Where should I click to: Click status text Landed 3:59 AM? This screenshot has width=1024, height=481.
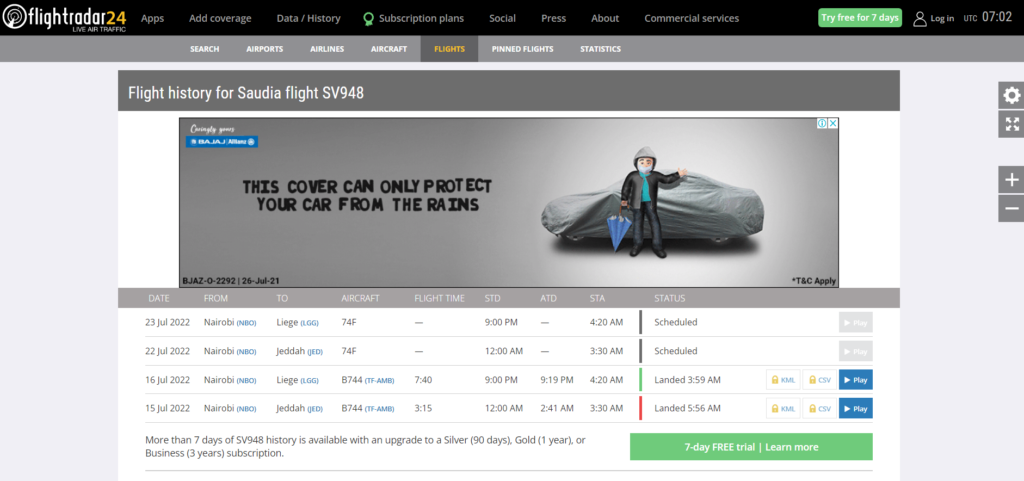pyautogui.click(x=688, y=380)
